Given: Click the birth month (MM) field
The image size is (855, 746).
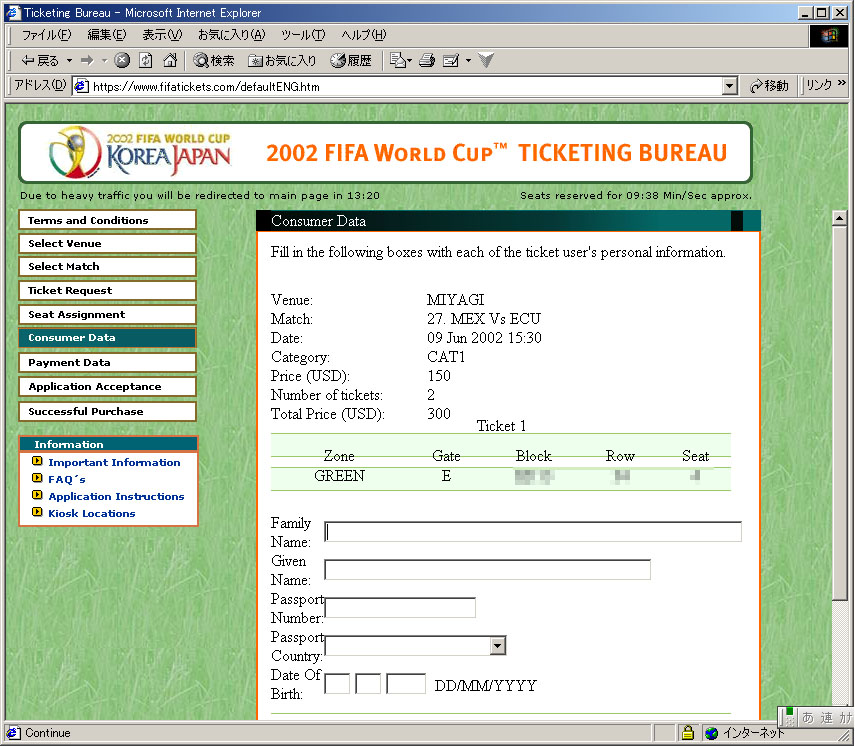Looking at the screenshot, I should 368,684.
